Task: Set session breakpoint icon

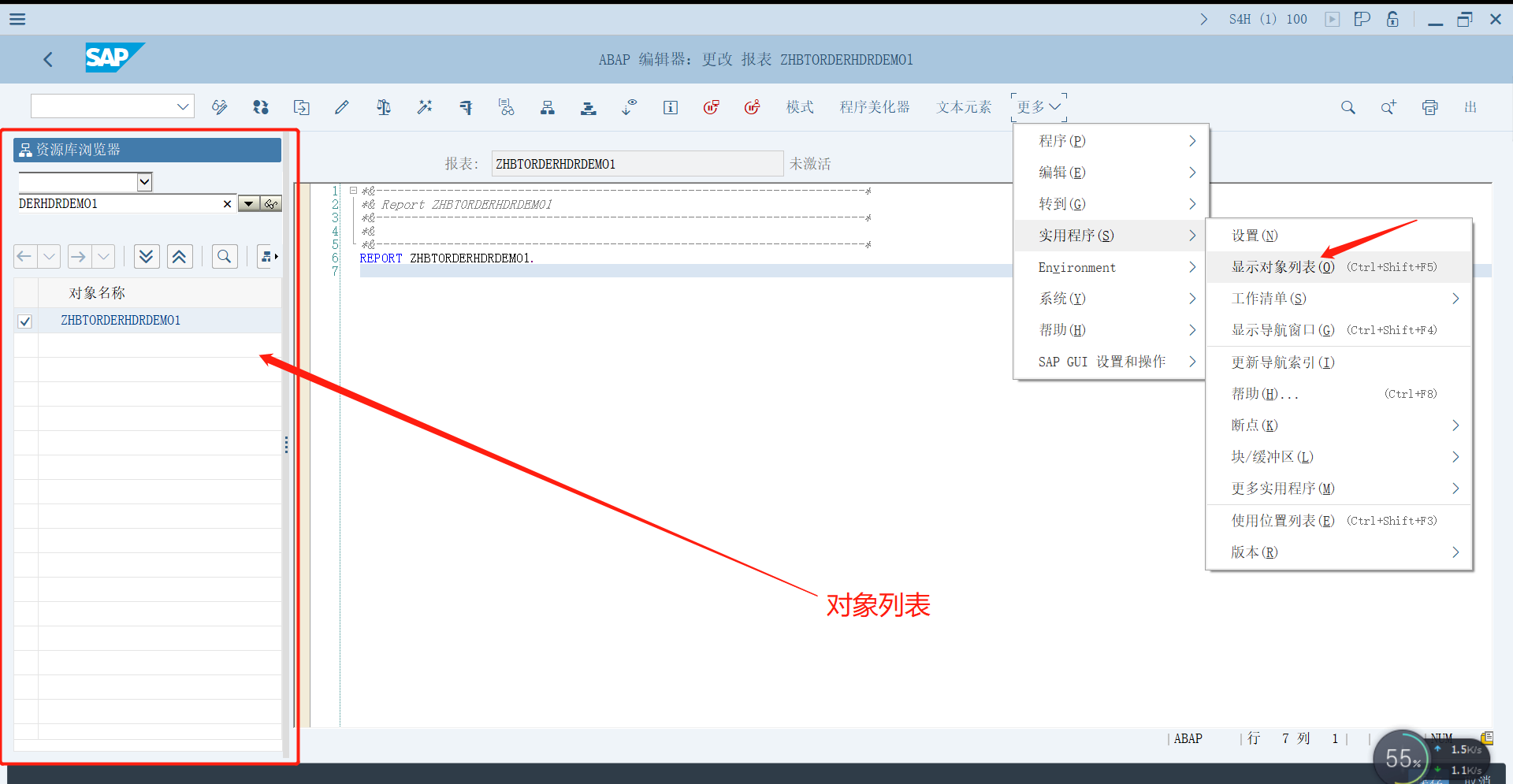Action: tap(712, 107)
